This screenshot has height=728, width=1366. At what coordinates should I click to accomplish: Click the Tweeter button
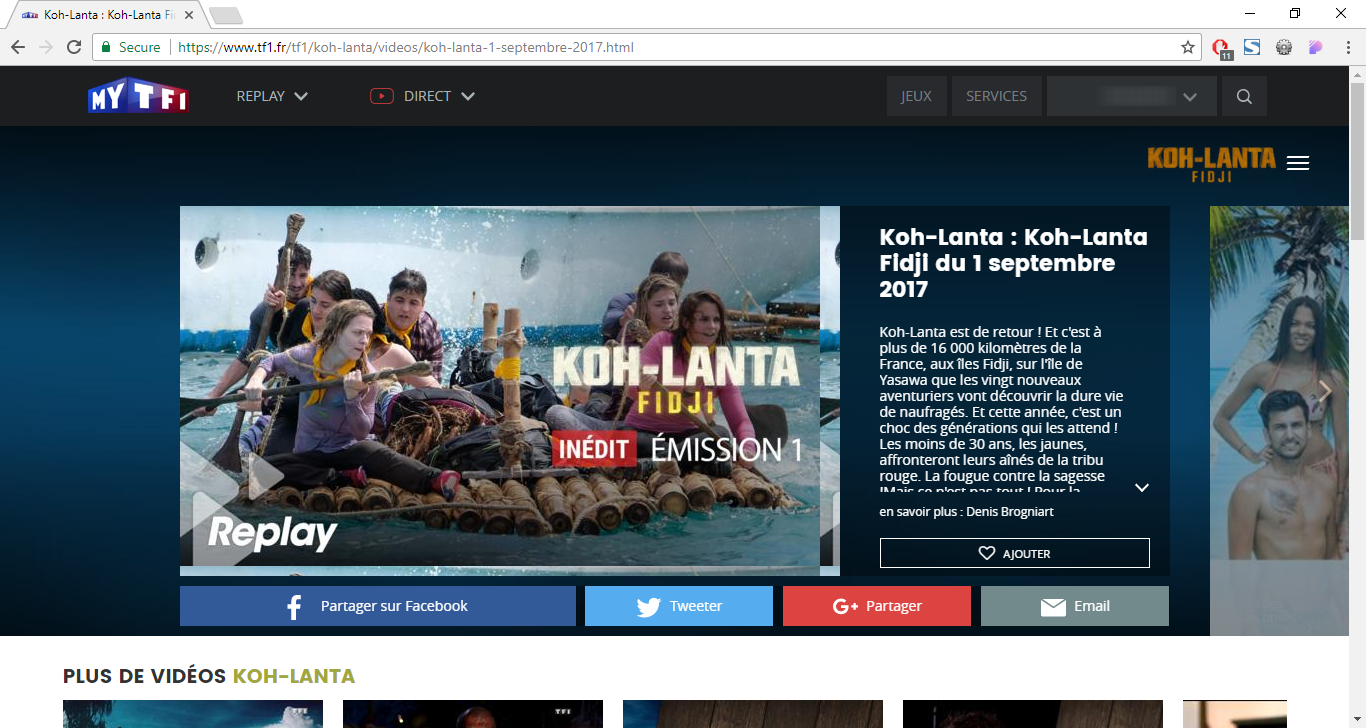coord(679,606)
